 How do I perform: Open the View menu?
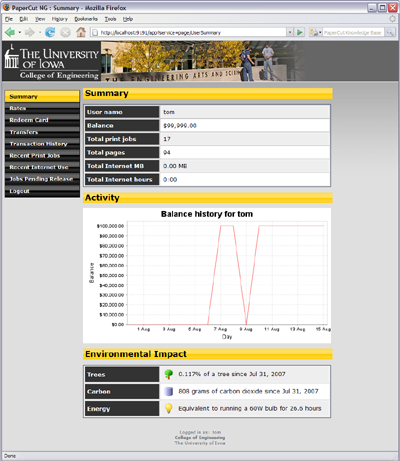pos(40,19)
